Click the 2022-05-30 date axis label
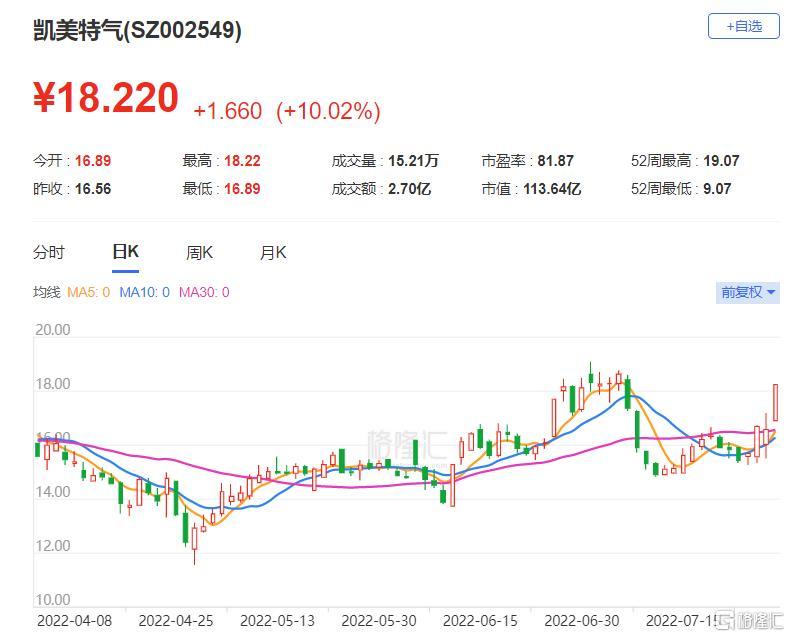The width and height of the screenshot is (790, 637). 379,620
